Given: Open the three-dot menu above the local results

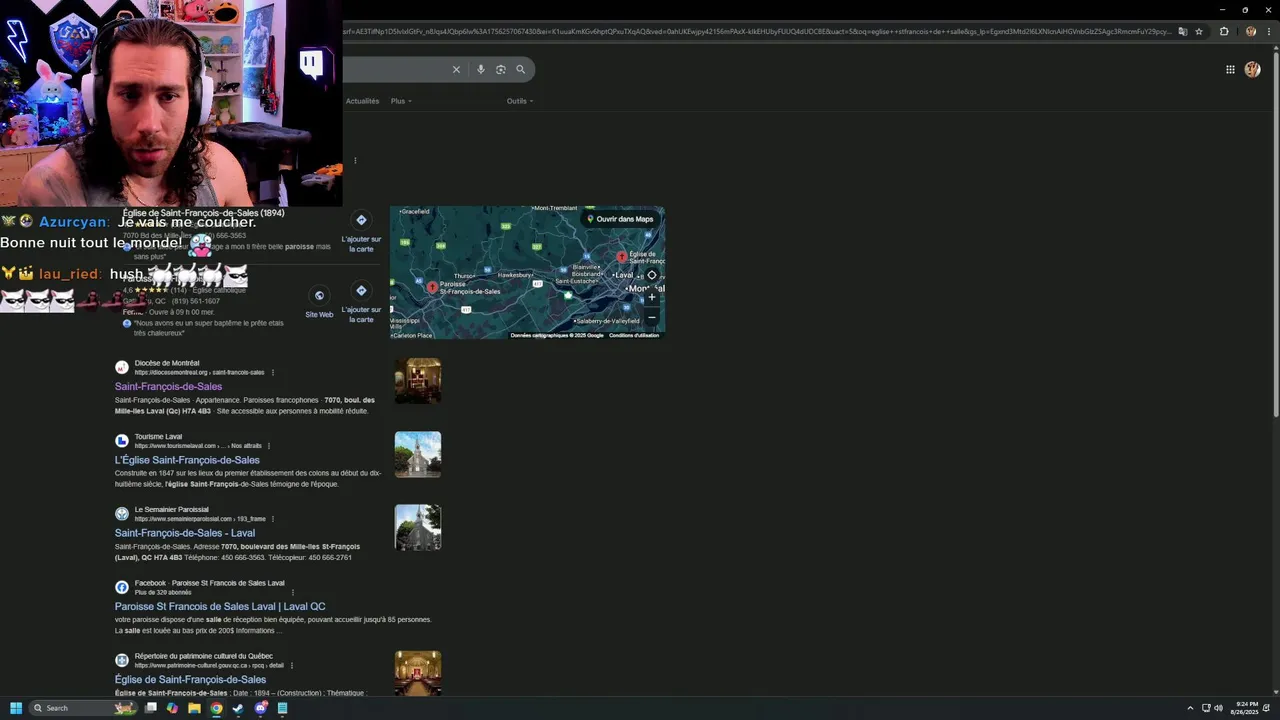Looking at the screenshot, I should pos(355,160).
